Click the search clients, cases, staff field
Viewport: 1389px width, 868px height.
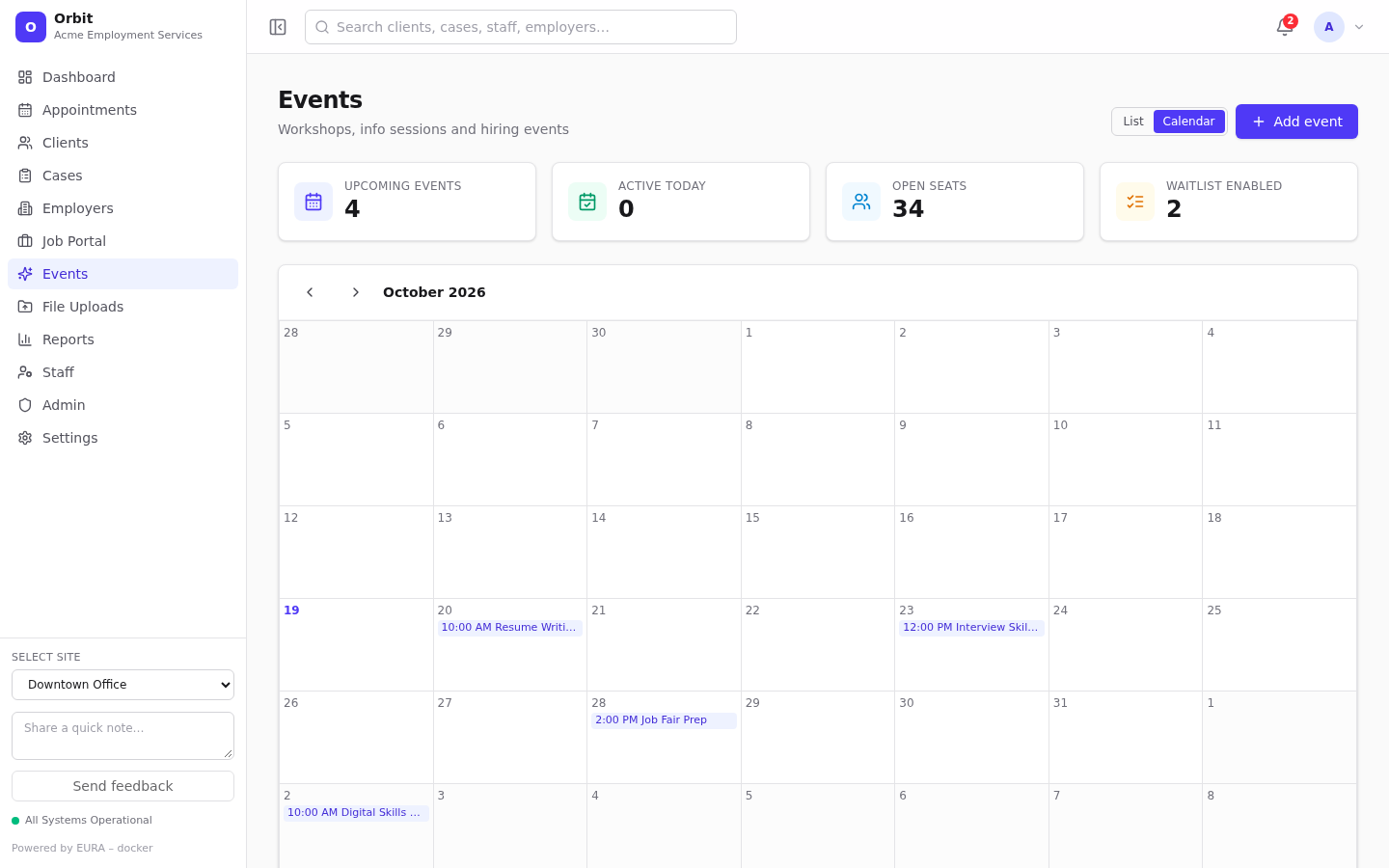(x=521, y=27)
